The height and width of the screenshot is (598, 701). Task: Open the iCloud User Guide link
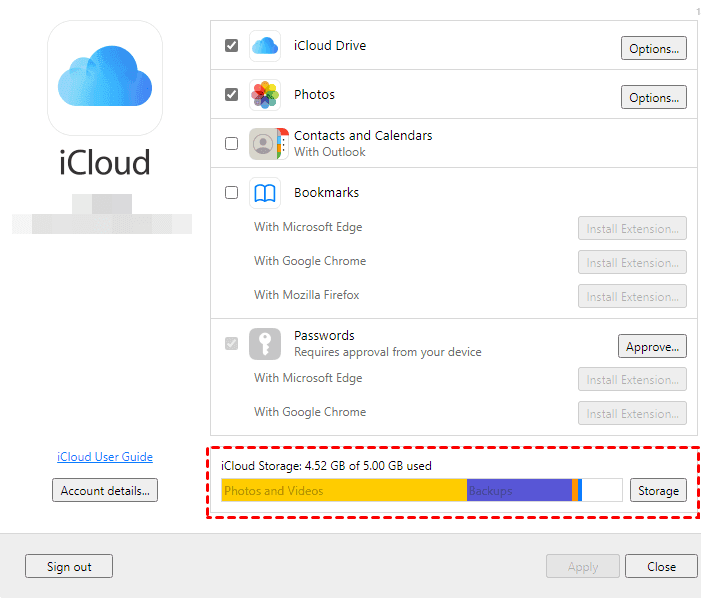(x=105, y=457)
